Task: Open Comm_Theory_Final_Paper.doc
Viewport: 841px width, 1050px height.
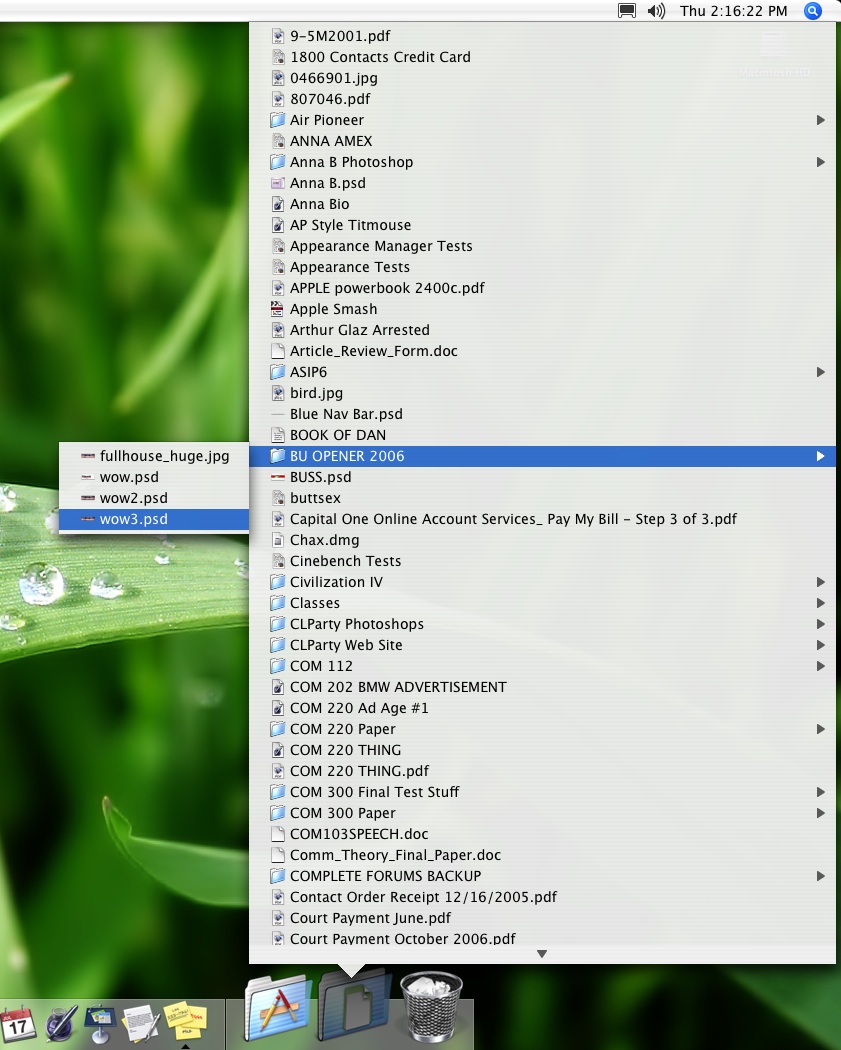Action: (x=542, y=855)
